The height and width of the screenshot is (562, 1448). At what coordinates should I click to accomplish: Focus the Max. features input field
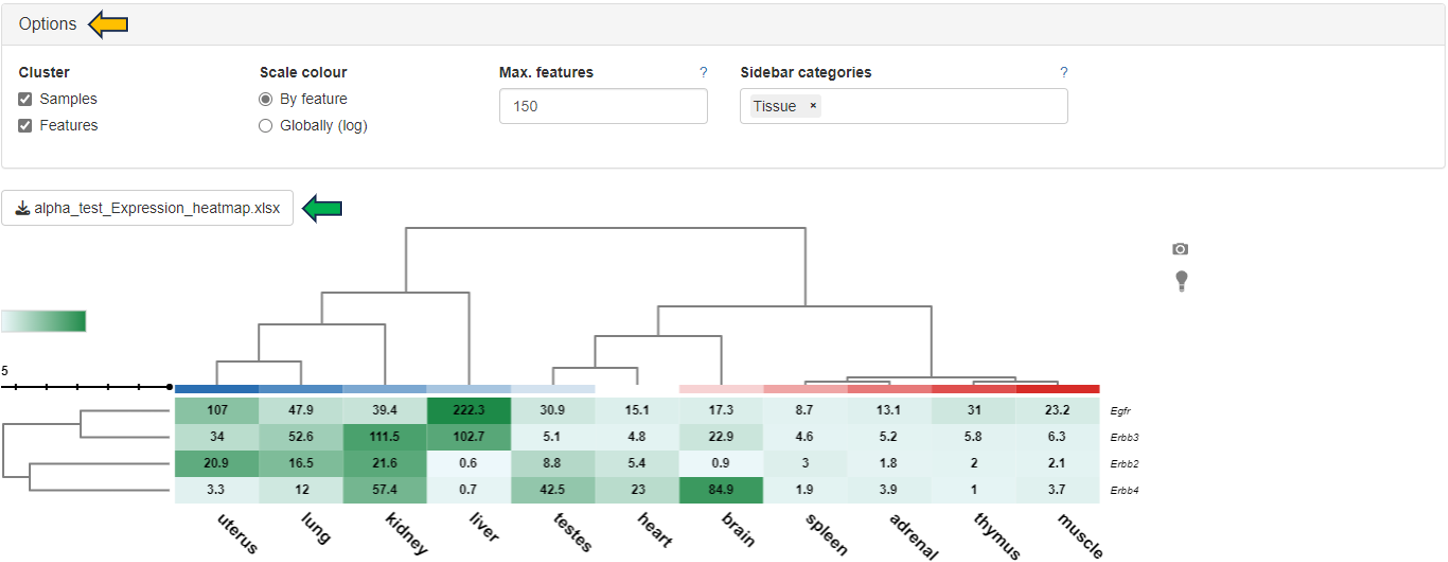point(603,106)
